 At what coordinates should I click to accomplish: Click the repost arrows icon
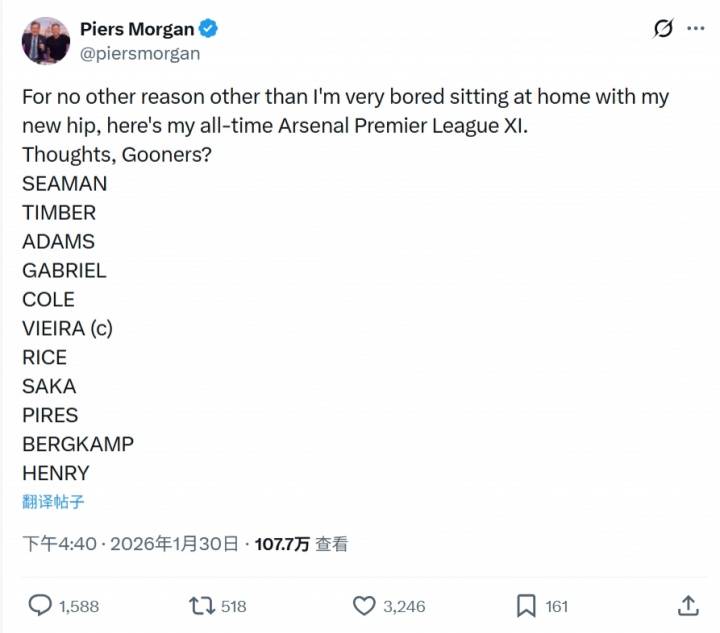(201, 605)
